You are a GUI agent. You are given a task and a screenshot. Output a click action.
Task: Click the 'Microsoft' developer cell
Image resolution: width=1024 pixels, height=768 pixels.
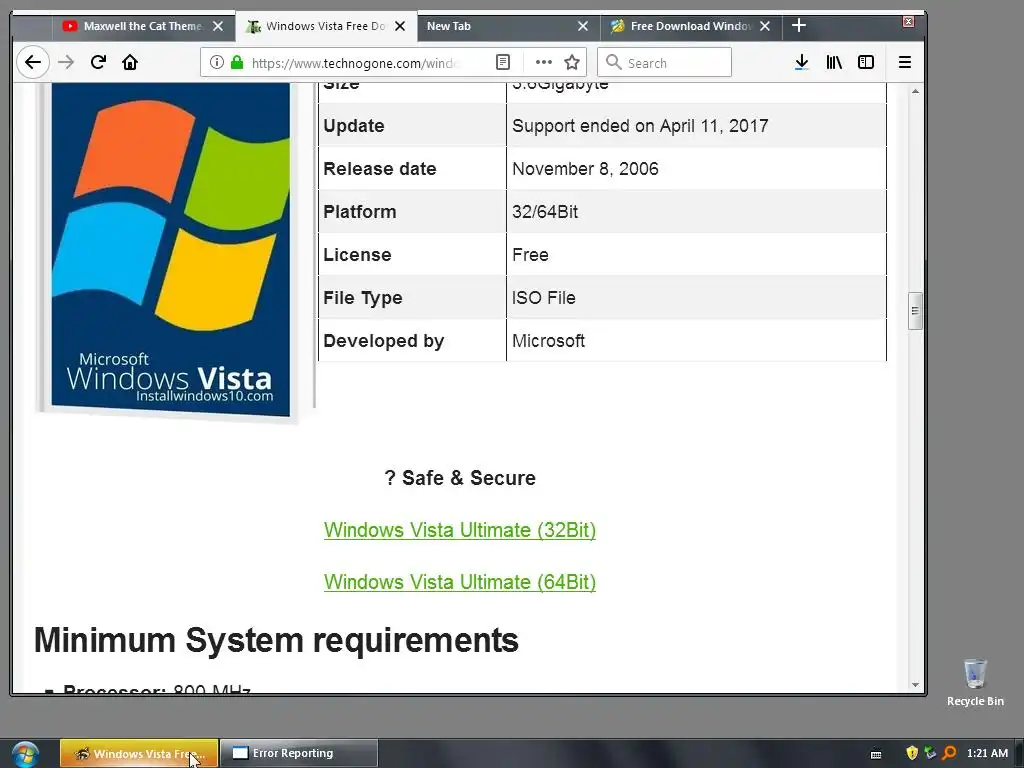pos(696,341)
